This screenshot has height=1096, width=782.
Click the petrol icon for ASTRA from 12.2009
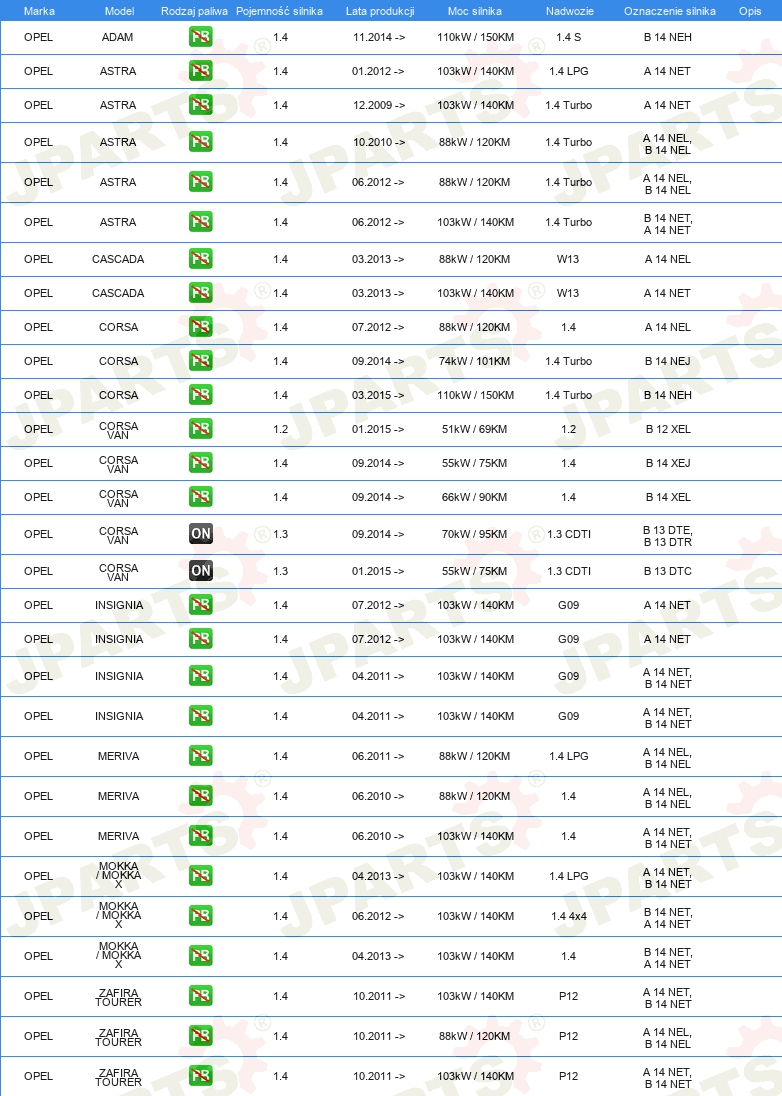(x=201, y=105)
